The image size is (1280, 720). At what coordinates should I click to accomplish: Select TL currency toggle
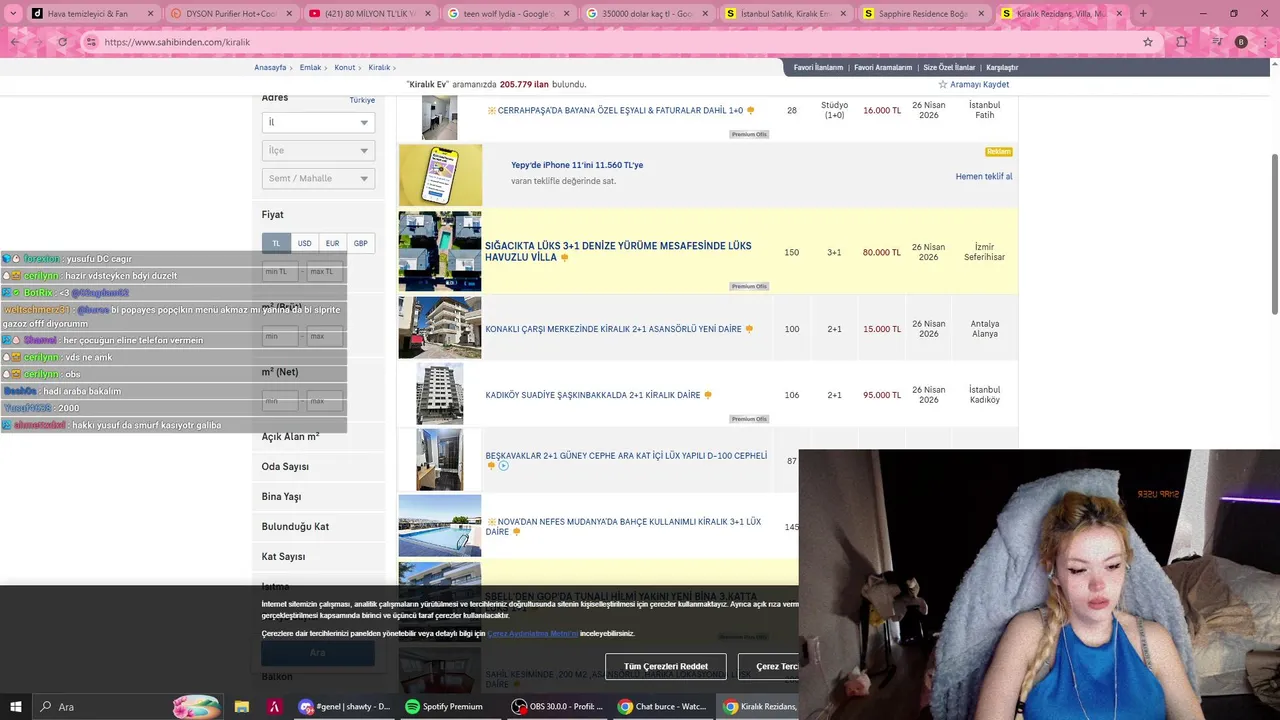[277, 243]
